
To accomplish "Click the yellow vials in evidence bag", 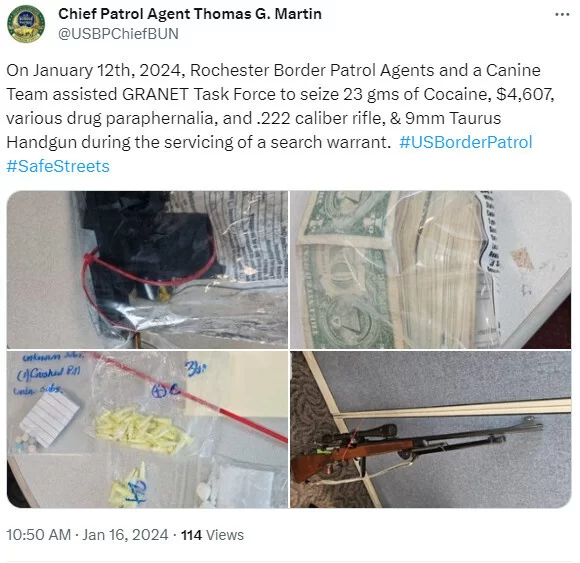I will 142,430.
